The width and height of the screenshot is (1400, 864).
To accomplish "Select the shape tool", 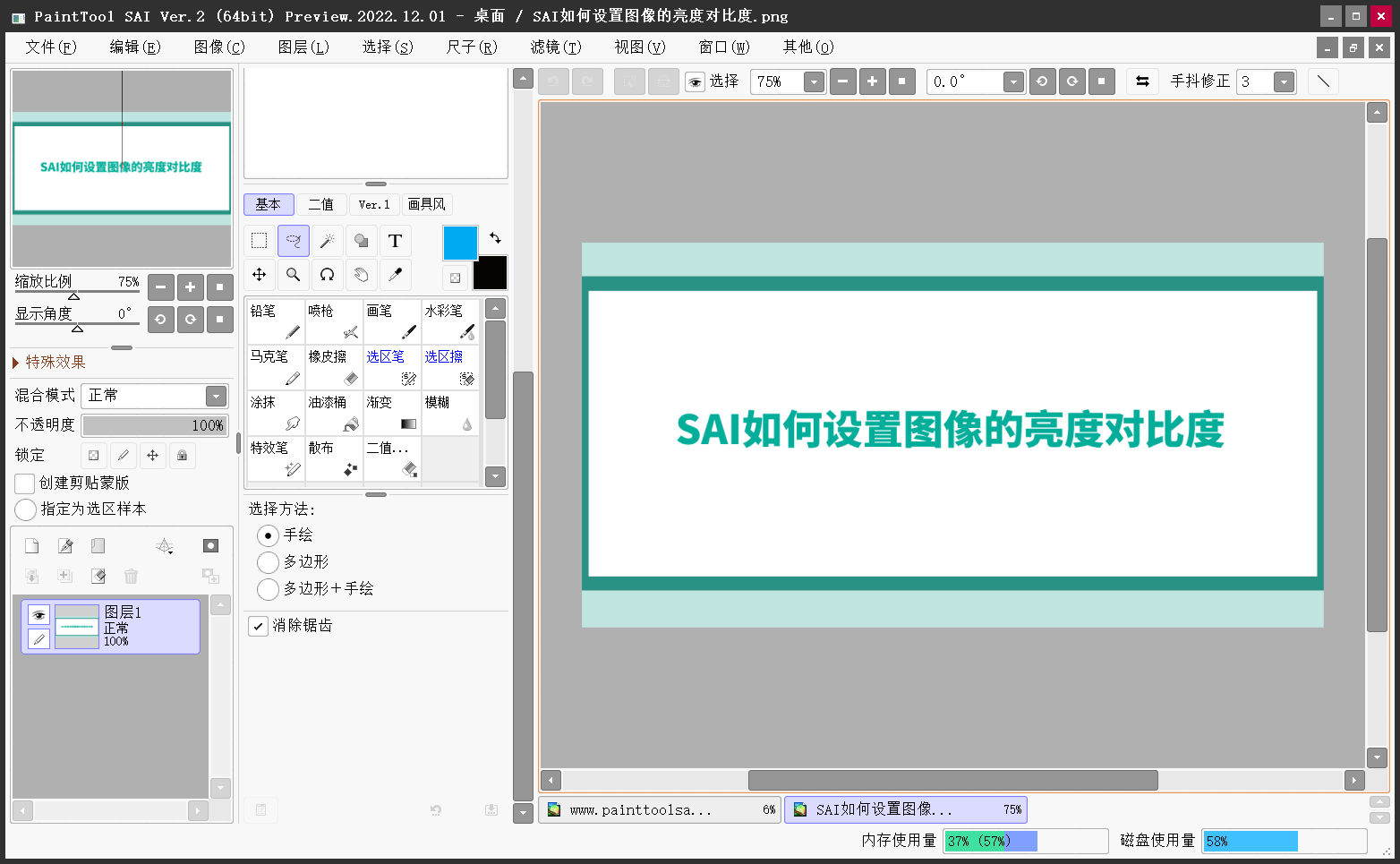I will [x=362, y=241].
